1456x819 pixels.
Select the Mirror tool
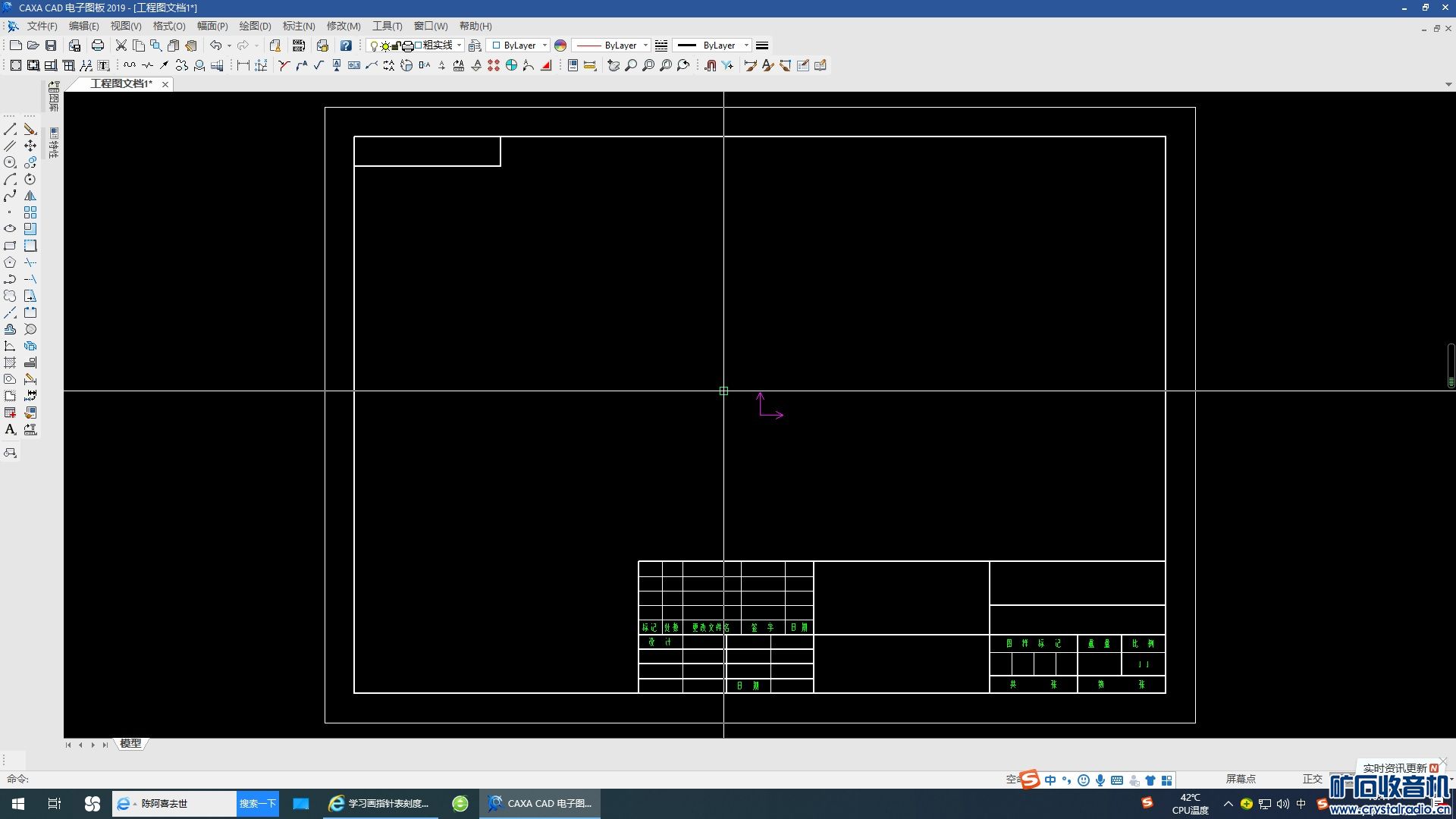30,196
